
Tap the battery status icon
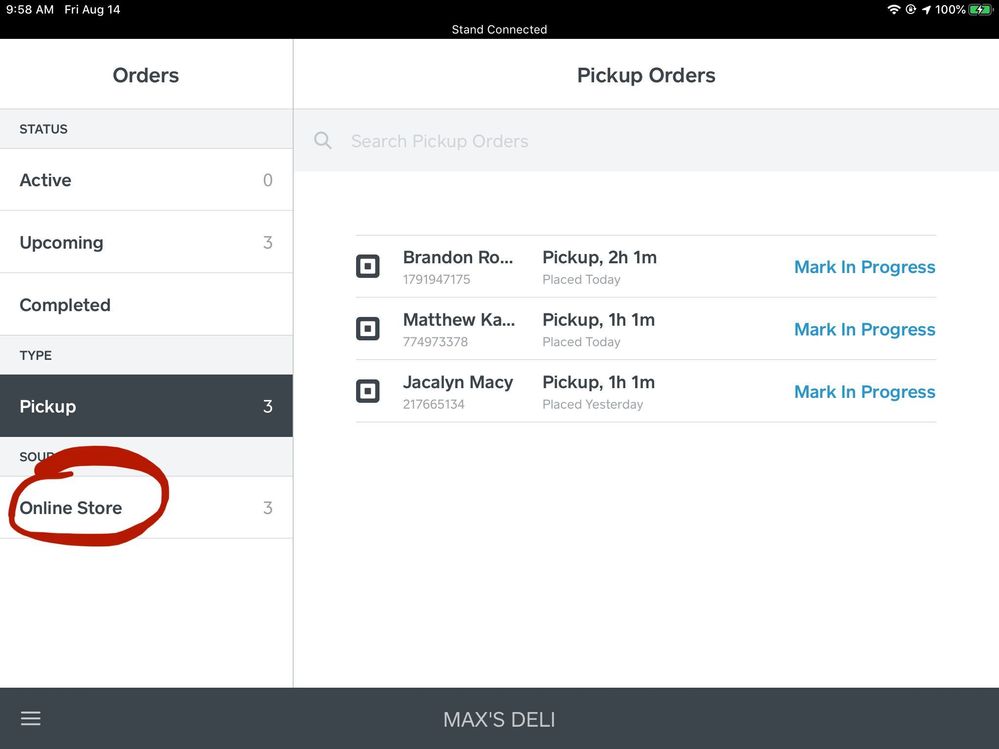pyautogui.click(x=980, y=10)
